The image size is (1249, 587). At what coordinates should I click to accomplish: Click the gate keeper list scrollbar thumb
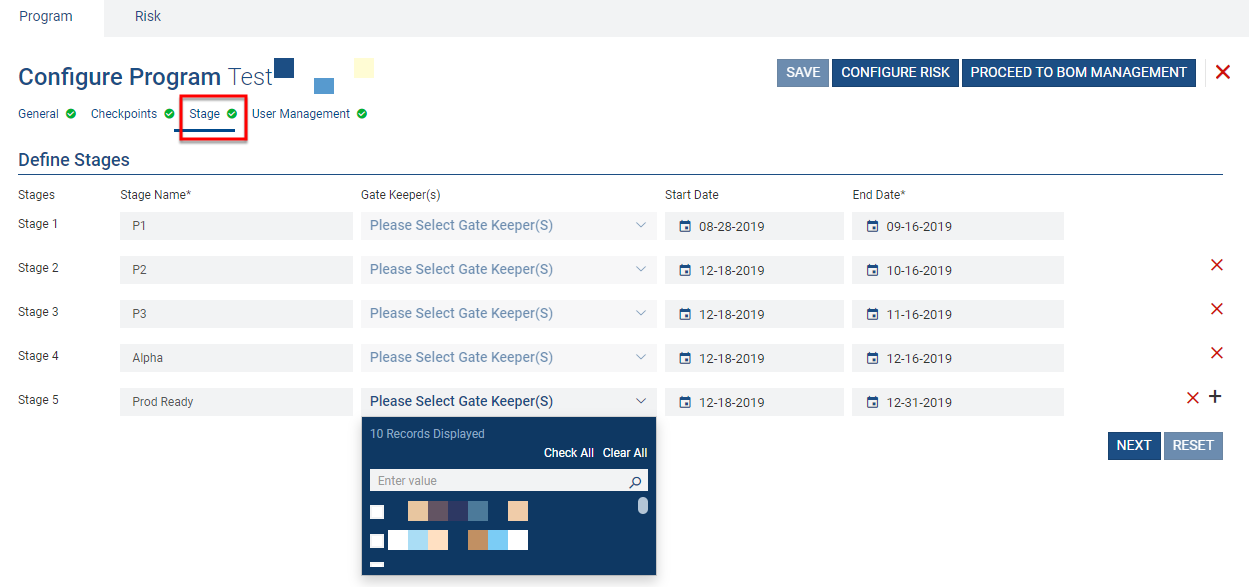tap(643, 506)
